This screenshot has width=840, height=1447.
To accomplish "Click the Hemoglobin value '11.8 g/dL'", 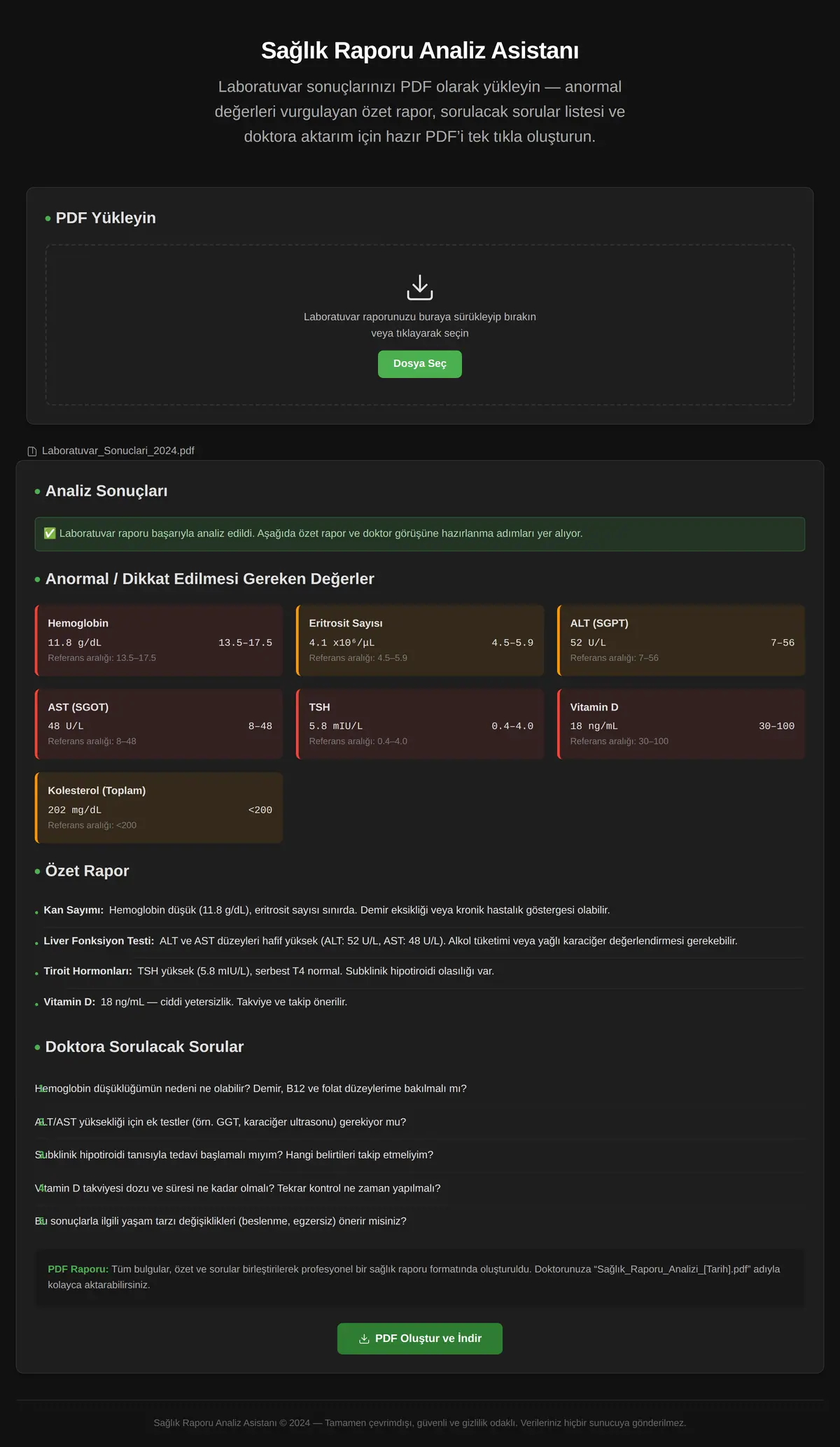I will pyautogui.click(x=75, y=643).
